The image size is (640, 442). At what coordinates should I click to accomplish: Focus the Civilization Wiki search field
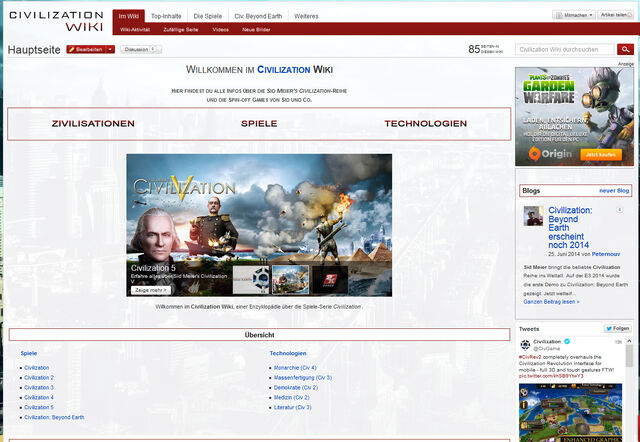coord(564,49)
